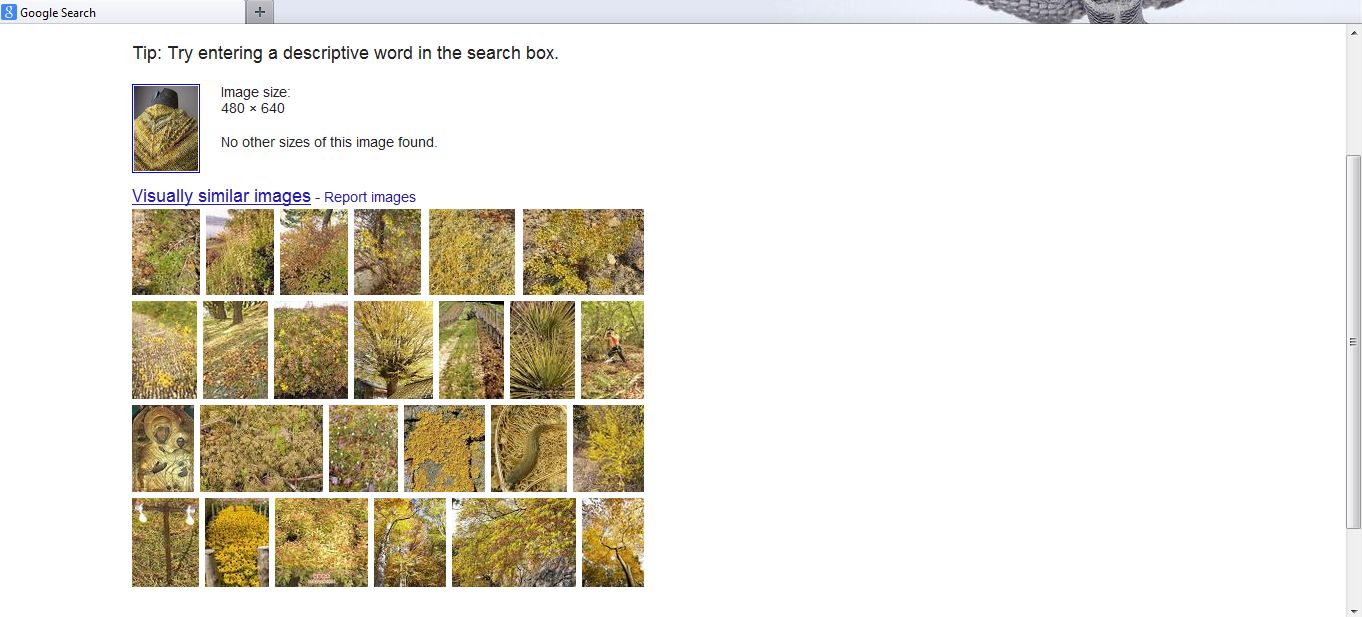Viewport: 1362px width, 617px height.
Task: Open the religious icon painting thumbnail
Action: tap(163, 448)
